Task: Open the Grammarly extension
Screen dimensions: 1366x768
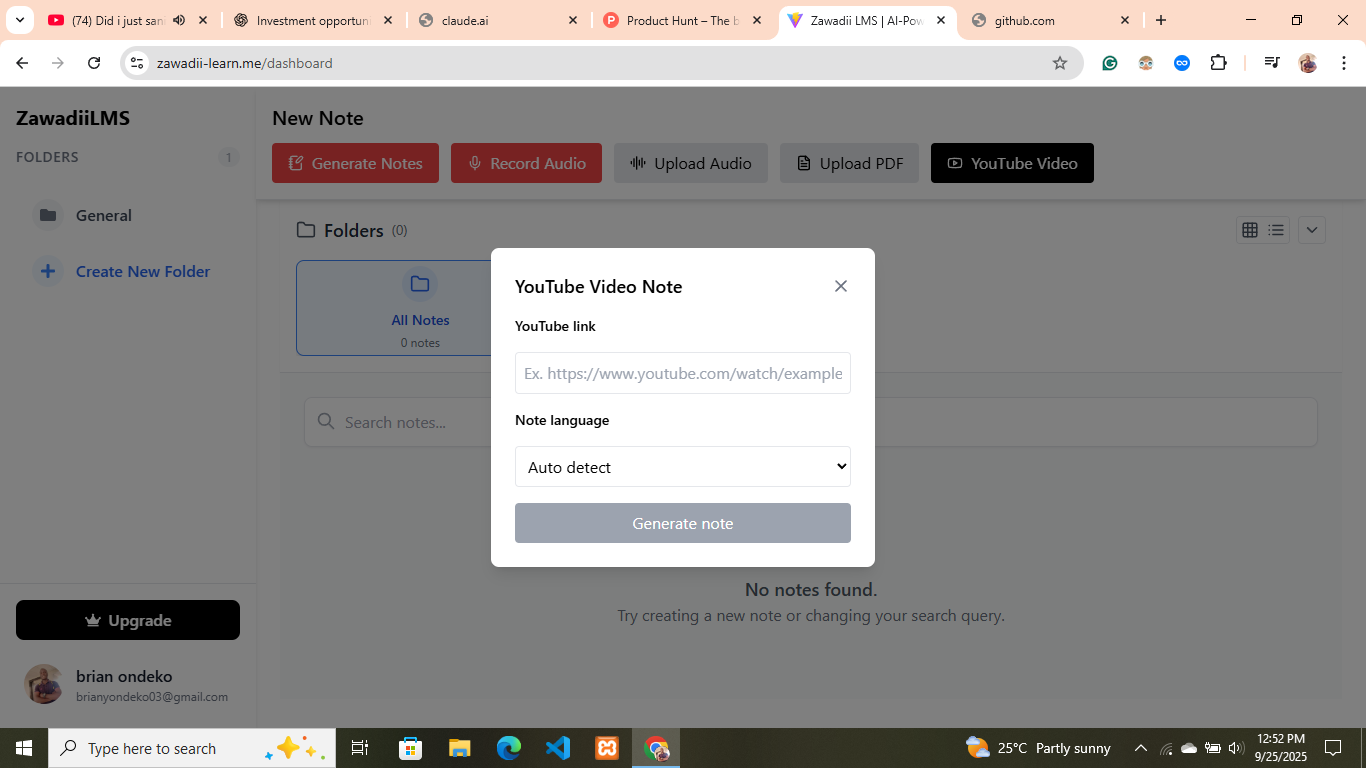Action: pos(1110,63)
